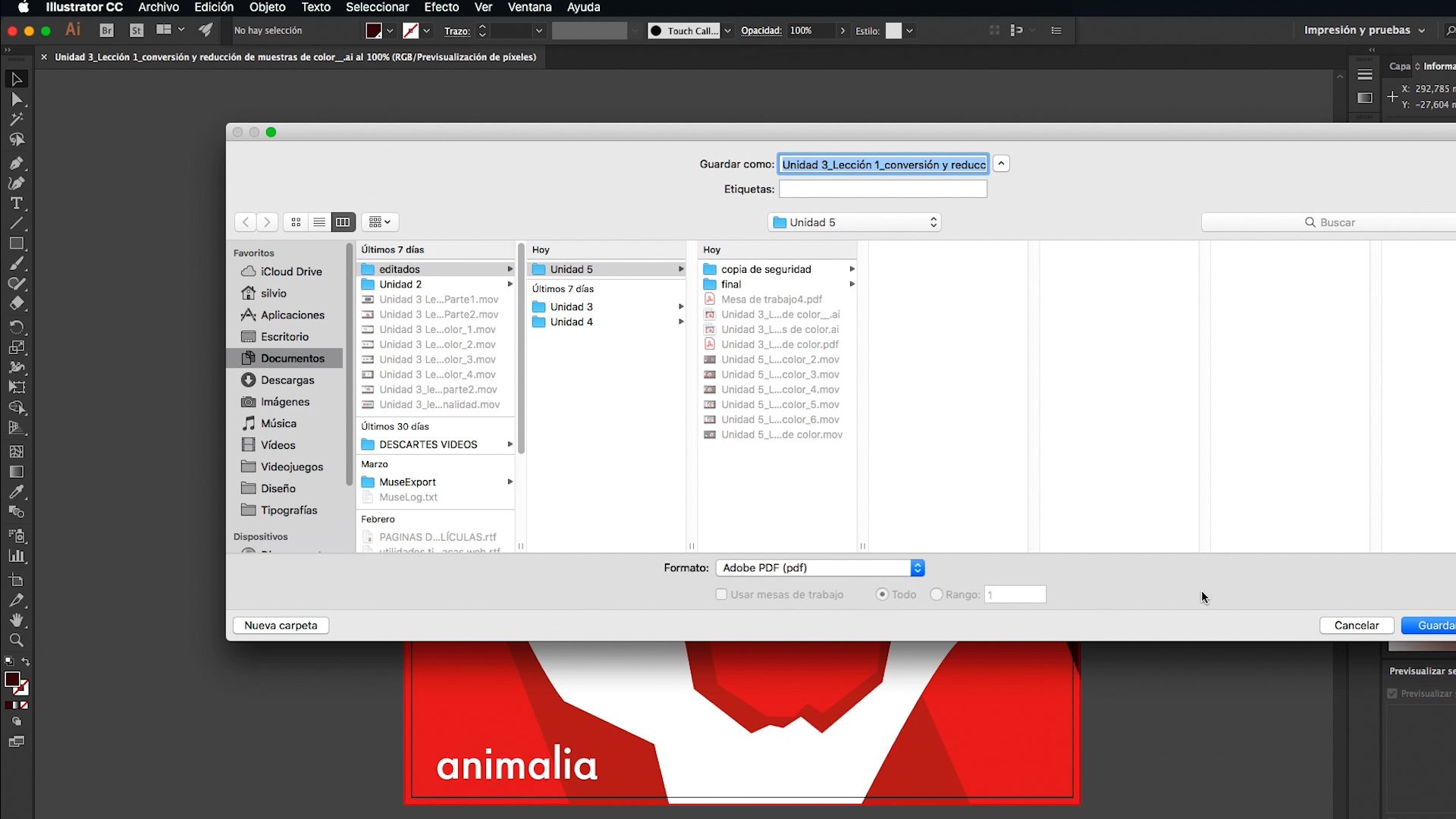Select the Pen tool

click(x=17, y=163)
